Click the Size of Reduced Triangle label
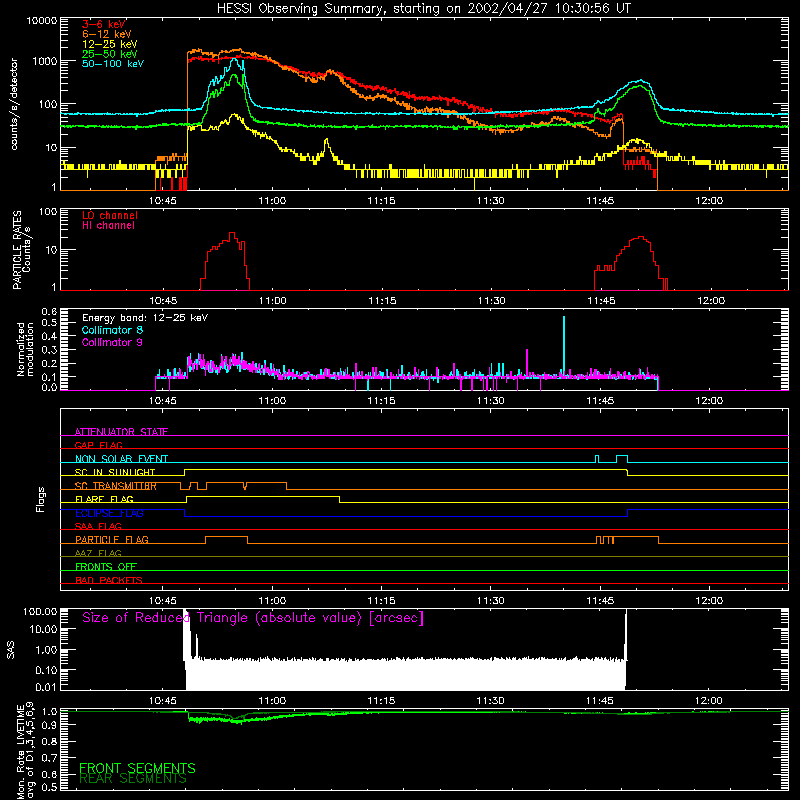The image size is (800, 800). tap(253, 618)
